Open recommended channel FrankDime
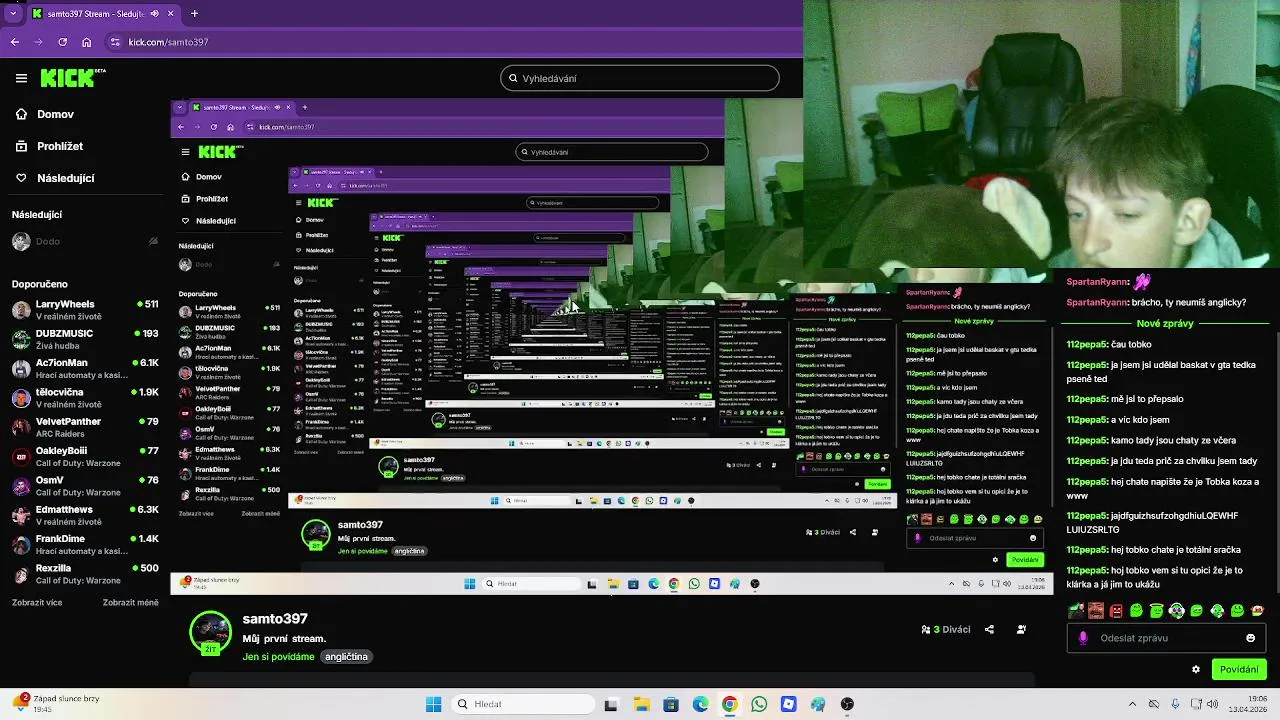The width and height of the screenshot is (1280, 720). click(85, 544)
